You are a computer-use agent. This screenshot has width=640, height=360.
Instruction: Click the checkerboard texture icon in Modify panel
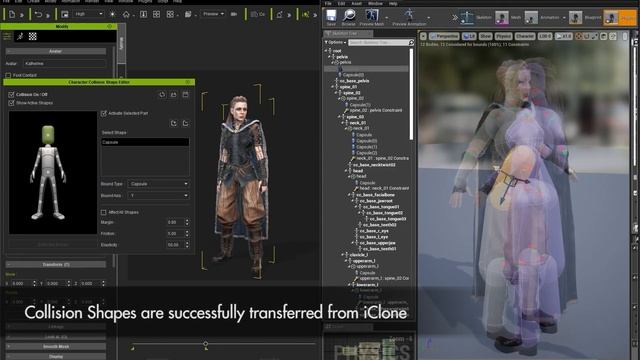[x=33, y=36]
